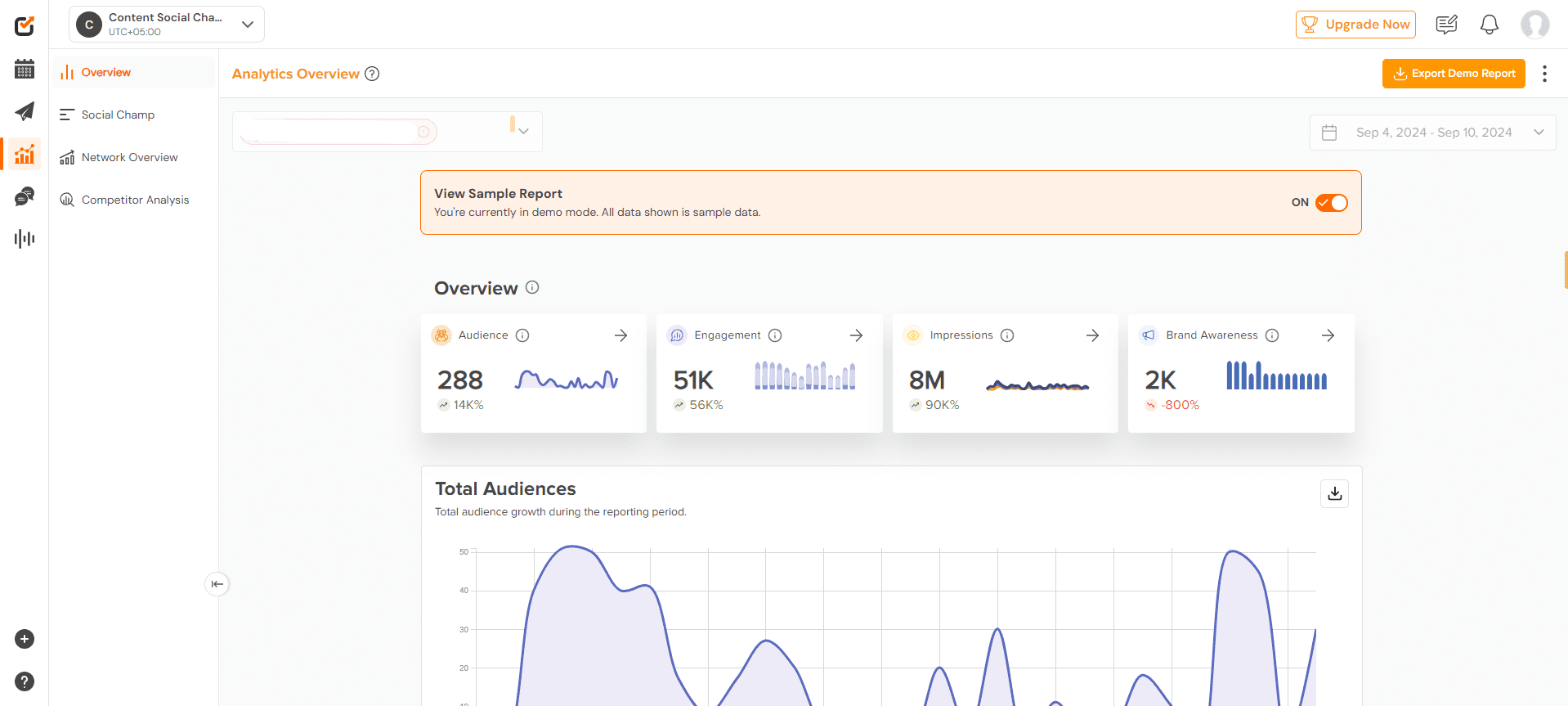The image size is (1568, 706).
Task: Click the Brand Awareness info icon
Action: (1272, 335)
